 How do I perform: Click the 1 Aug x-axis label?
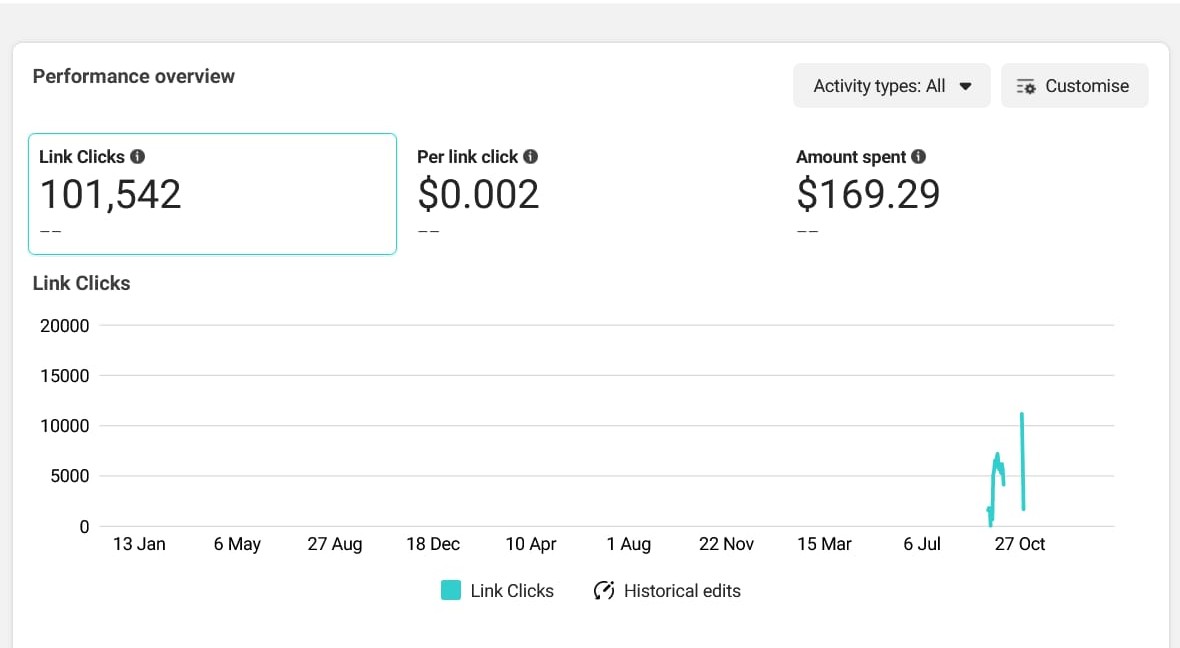tap(628, 544)
